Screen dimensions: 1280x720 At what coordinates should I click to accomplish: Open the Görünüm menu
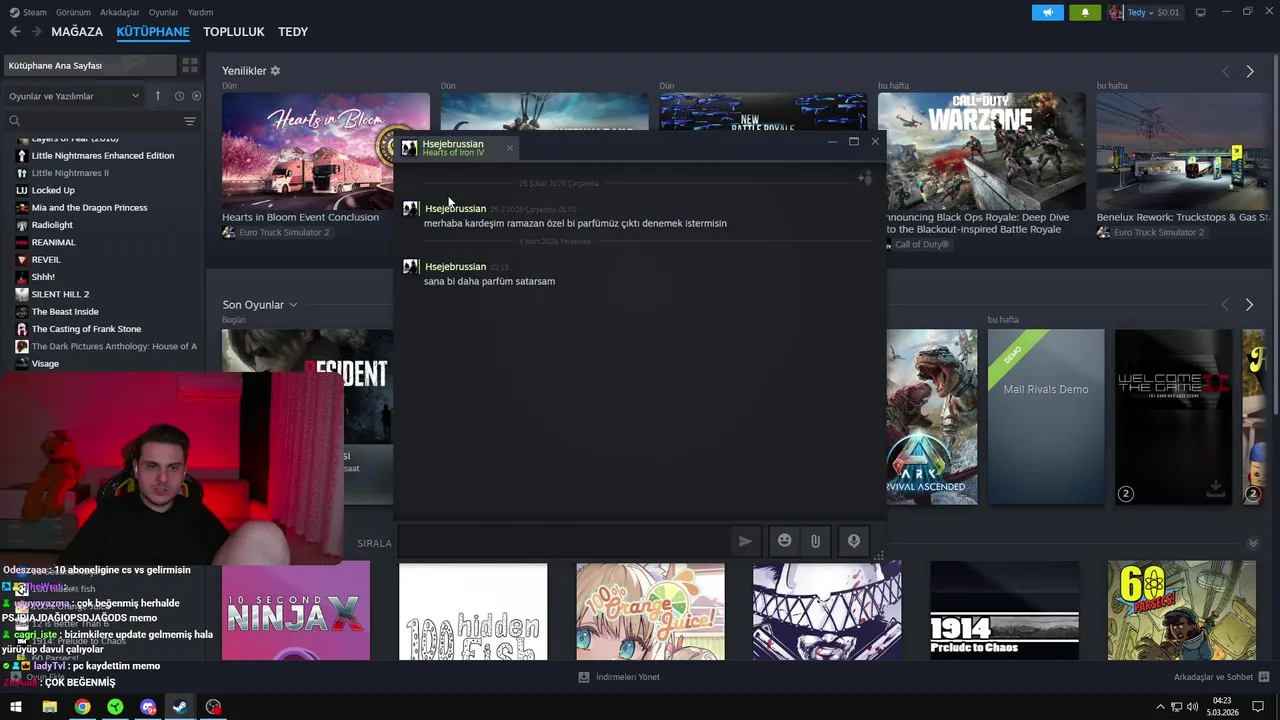click(x=73, y=12)
